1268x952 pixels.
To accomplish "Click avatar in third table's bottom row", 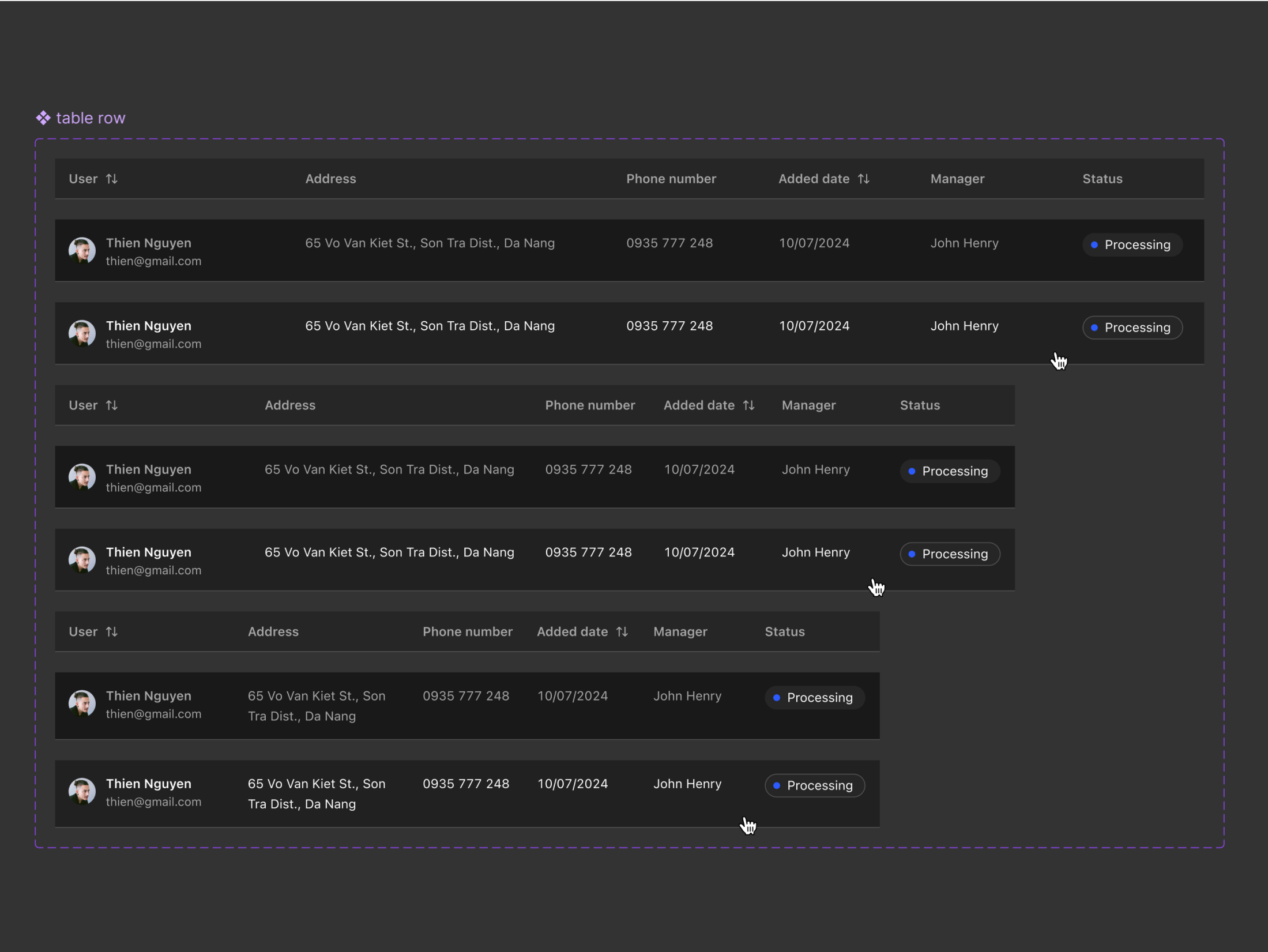I will [x=82, y=791].
